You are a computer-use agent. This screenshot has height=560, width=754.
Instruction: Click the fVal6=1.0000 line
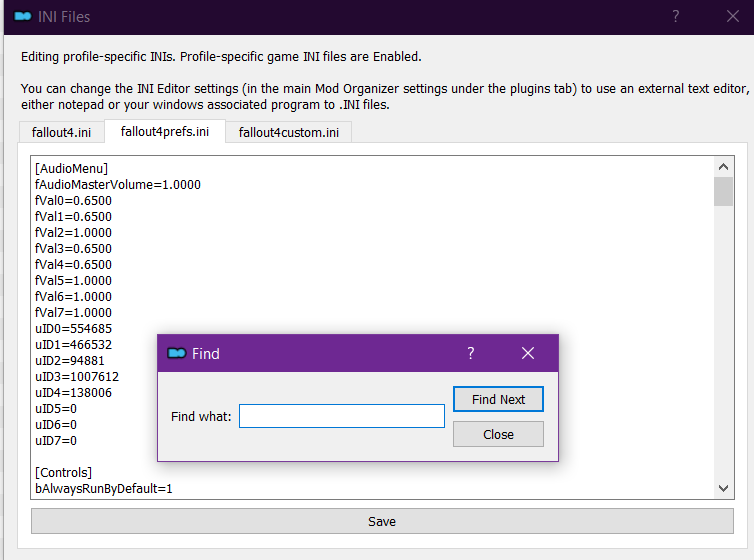coord(73,297)
